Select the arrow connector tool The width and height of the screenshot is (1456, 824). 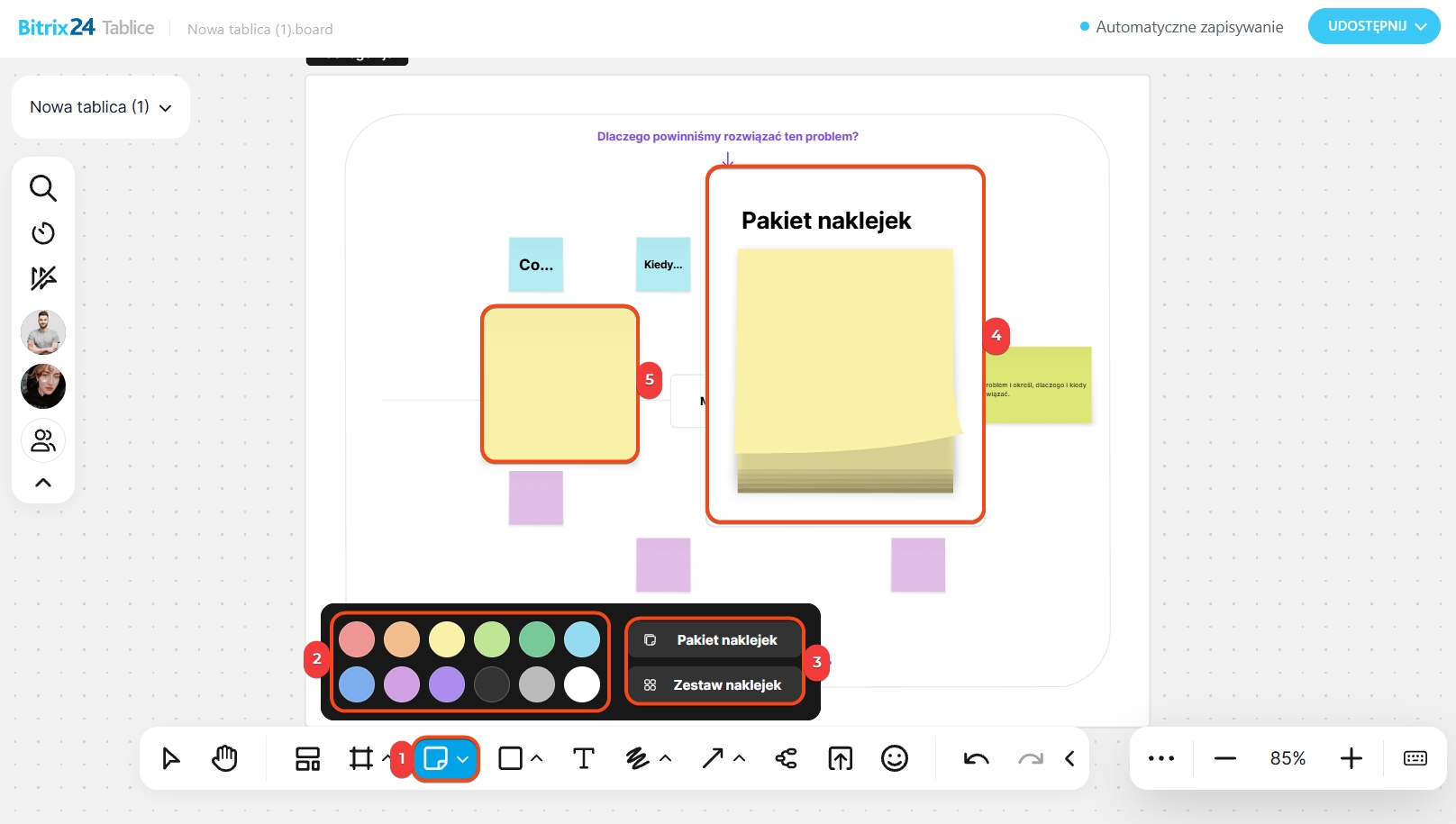pos(713,759)
